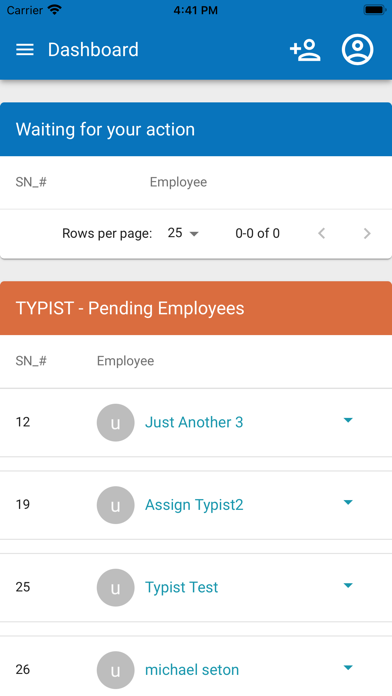Open the user account profile icon

[357, 50]
